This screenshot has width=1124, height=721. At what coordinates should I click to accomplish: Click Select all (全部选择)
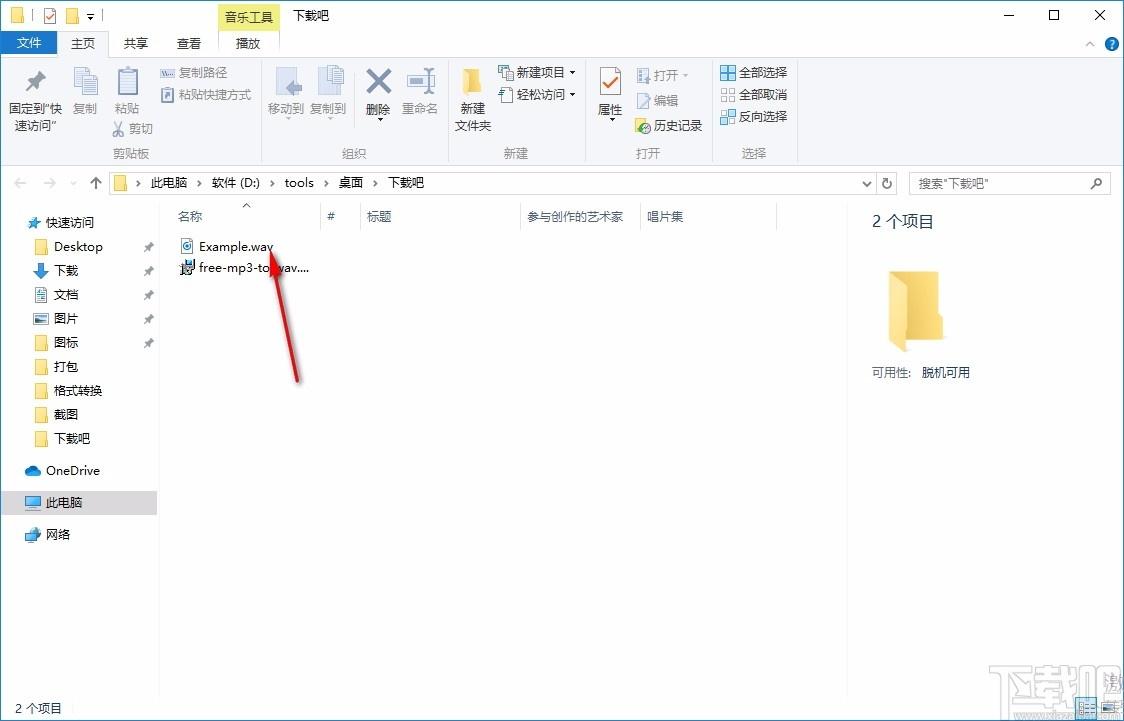[753, 72]
